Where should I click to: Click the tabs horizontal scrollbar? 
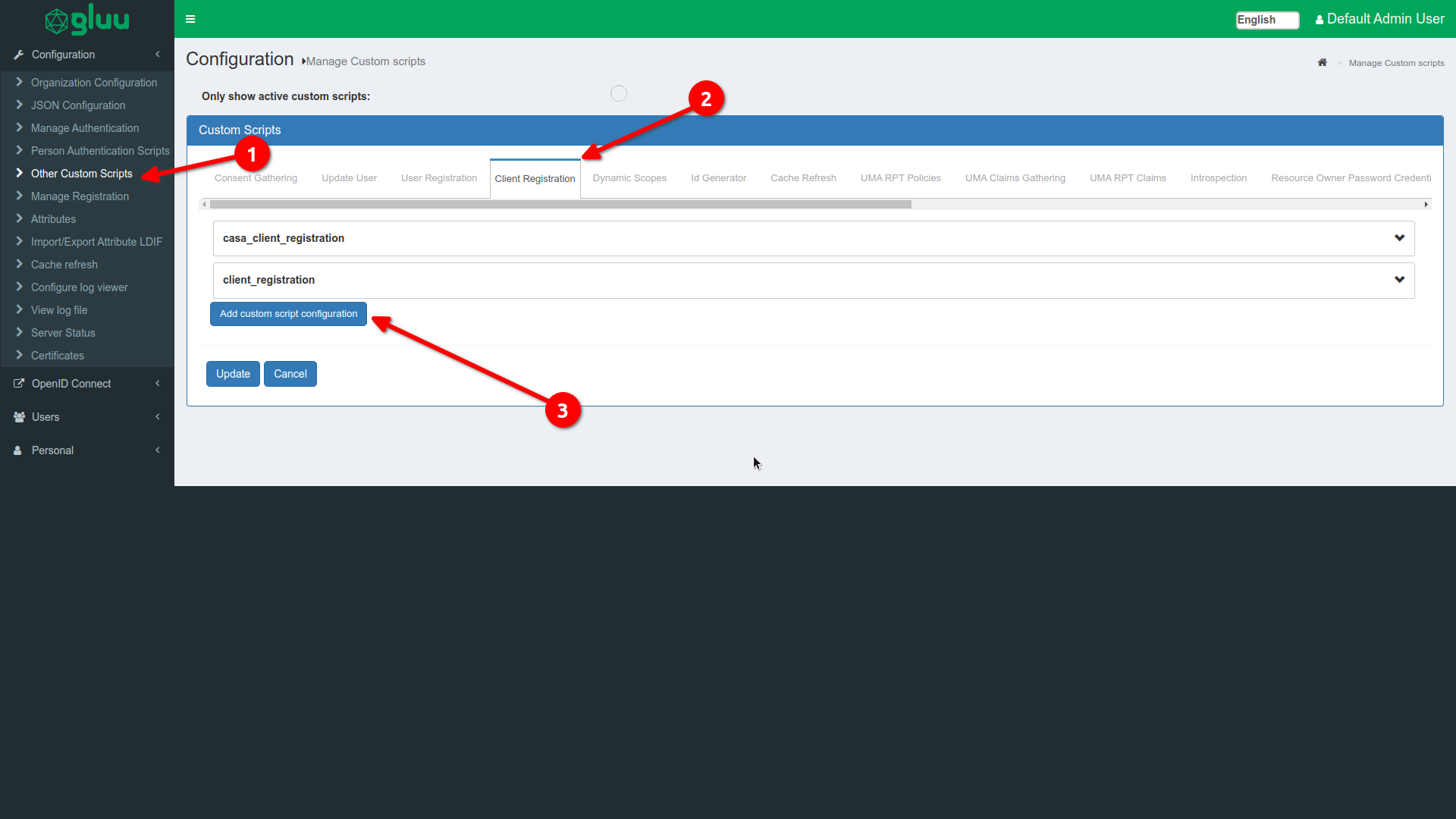coord(560,205)
